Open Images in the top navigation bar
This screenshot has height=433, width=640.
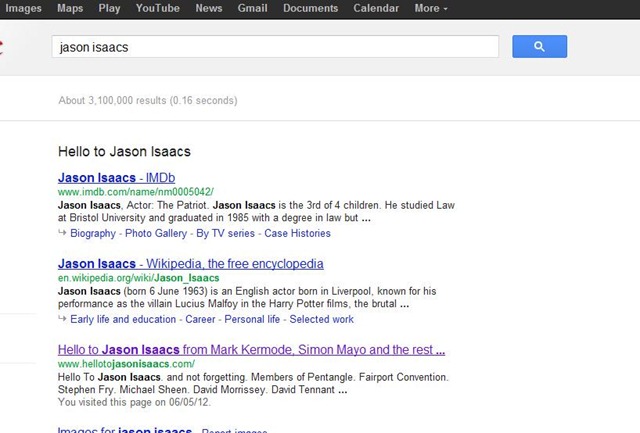(24, 8)
